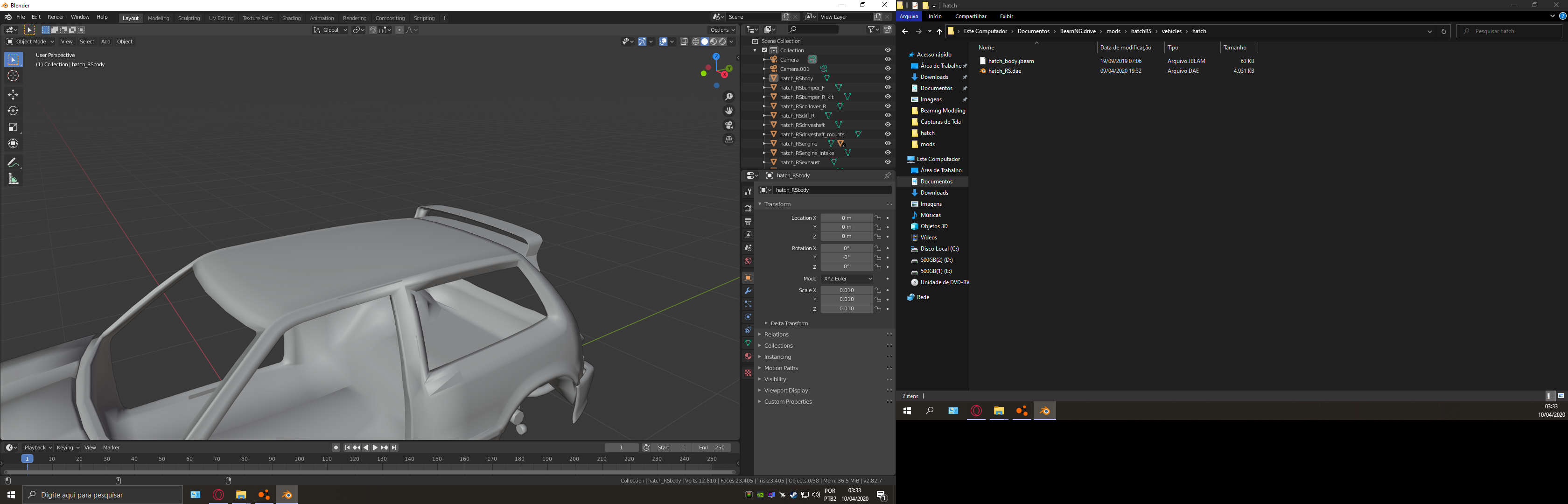Open the Object Data properties tab
Viewport: 1568px width, 504px height.
point(748,343)
